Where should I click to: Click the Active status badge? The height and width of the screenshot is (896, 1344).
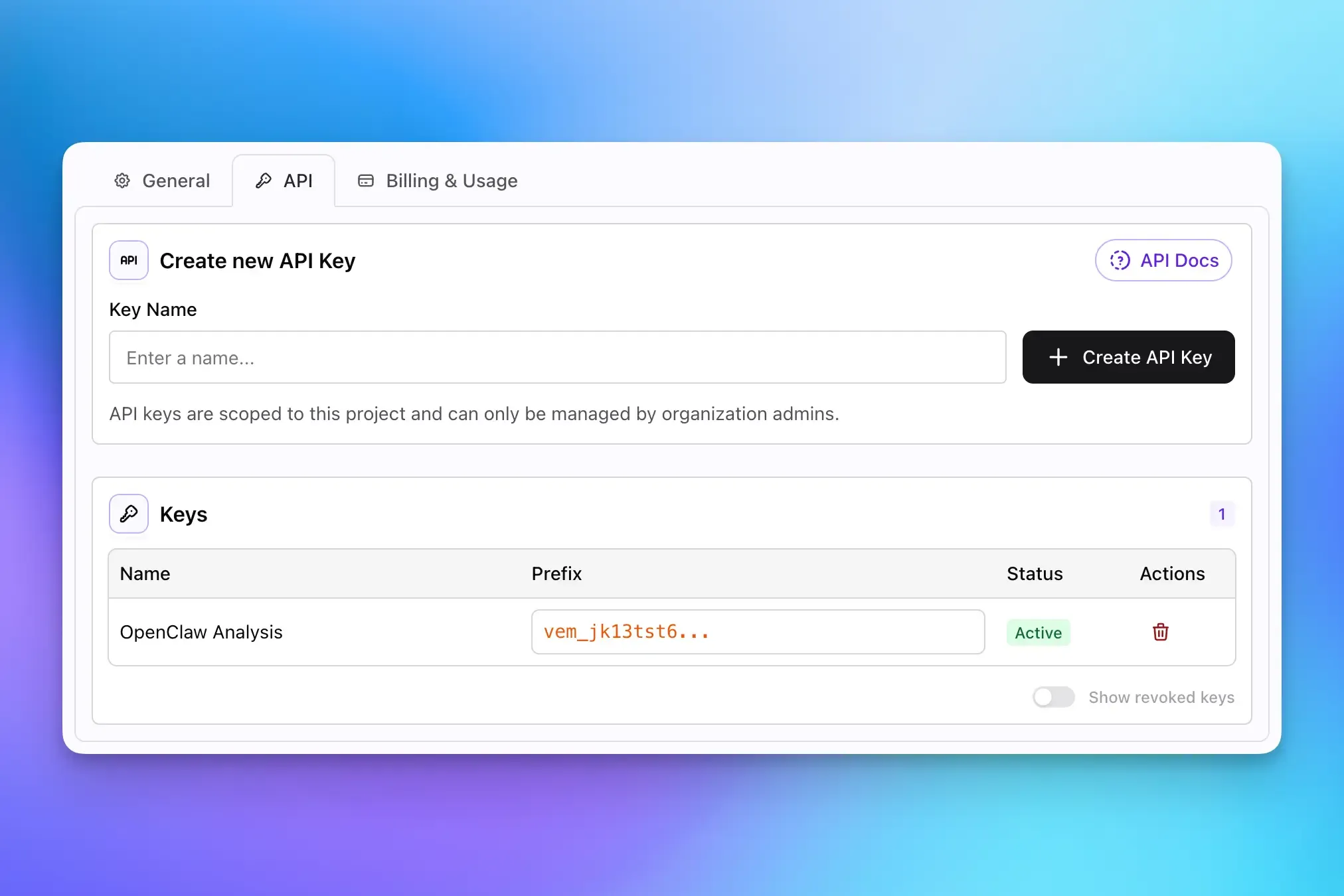click(x=1037, y=632)
